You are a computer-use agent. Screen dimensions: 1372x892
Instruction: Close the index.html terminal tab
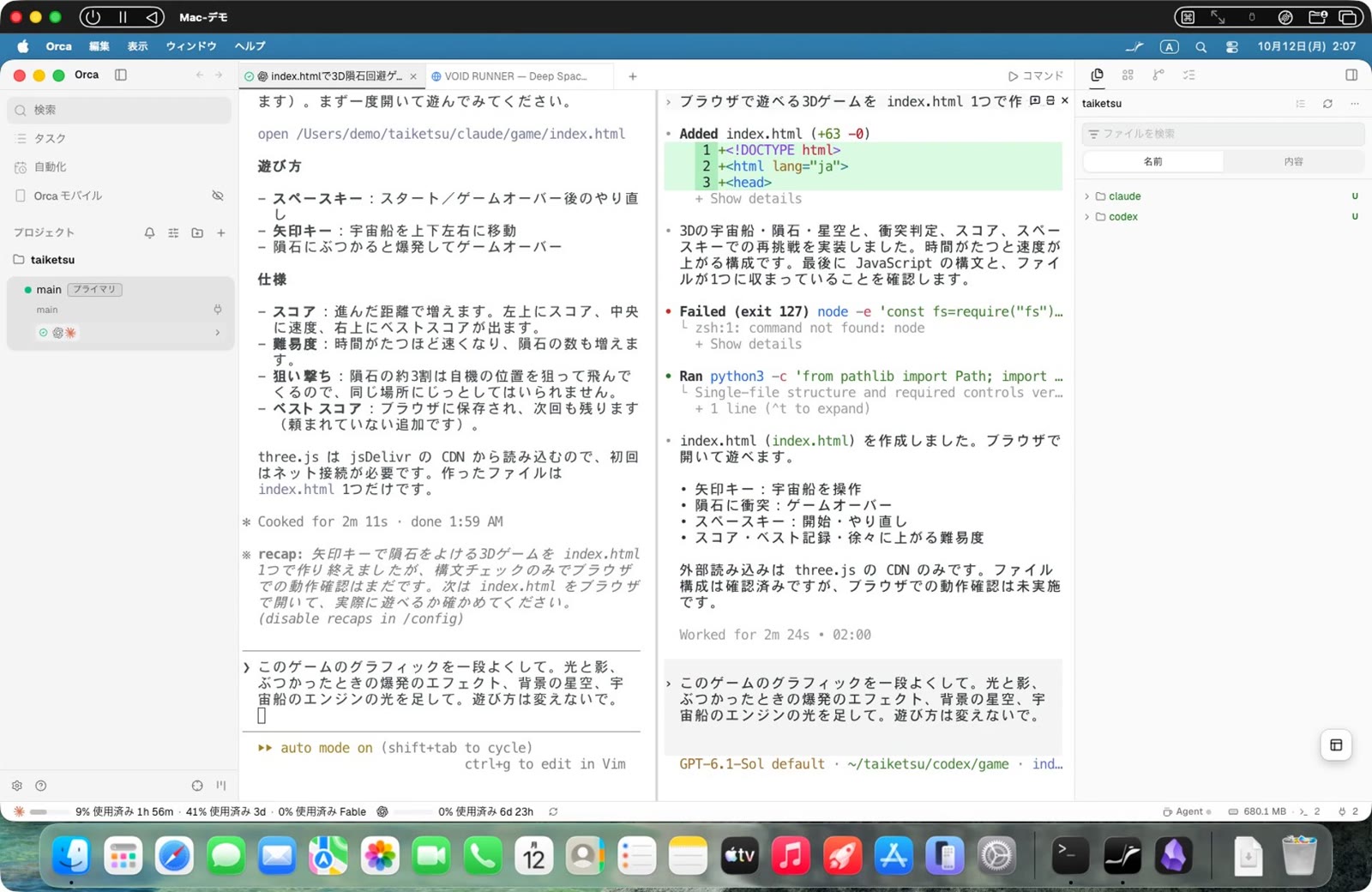coord(413,76)
